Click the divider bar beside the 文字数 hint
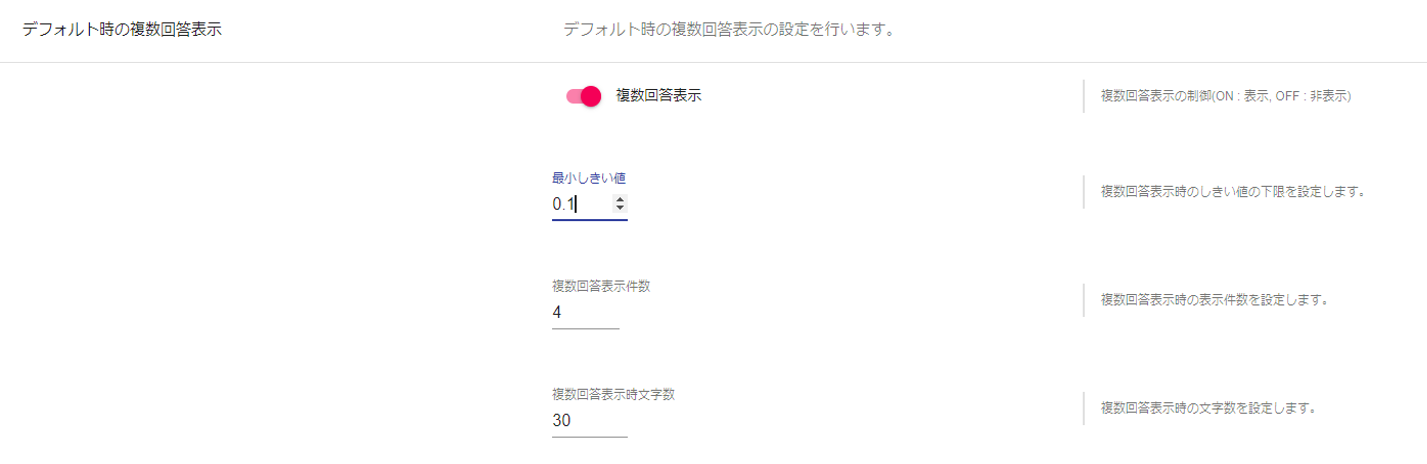The image size is (1427, 464). coord(1083,408)
